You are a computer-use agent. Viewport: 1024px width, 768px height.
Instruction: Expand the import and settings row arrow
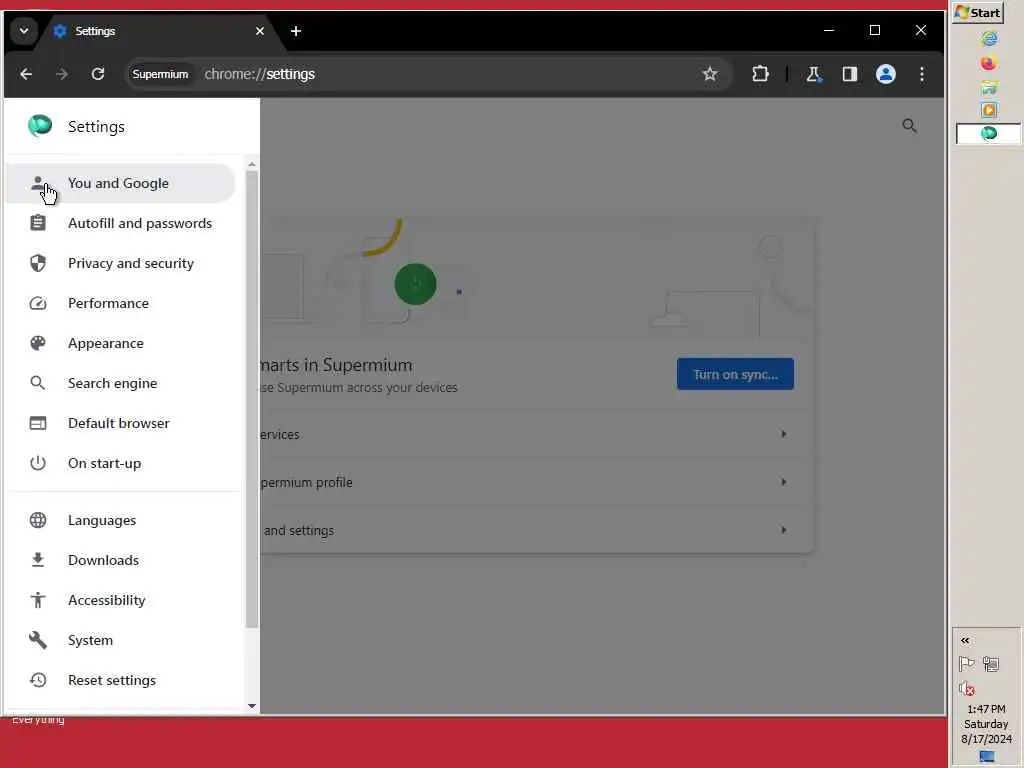pyautogui.click(x=784, y=530)
